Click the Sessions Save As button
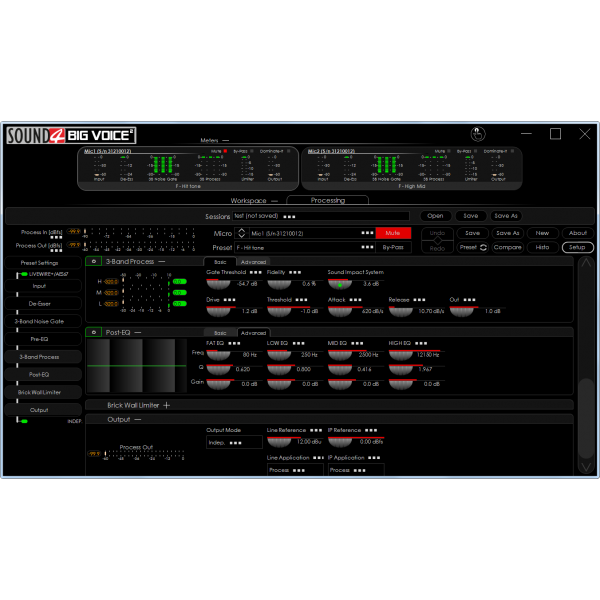This screenshot has height=600, width=600. coord(506,216)
